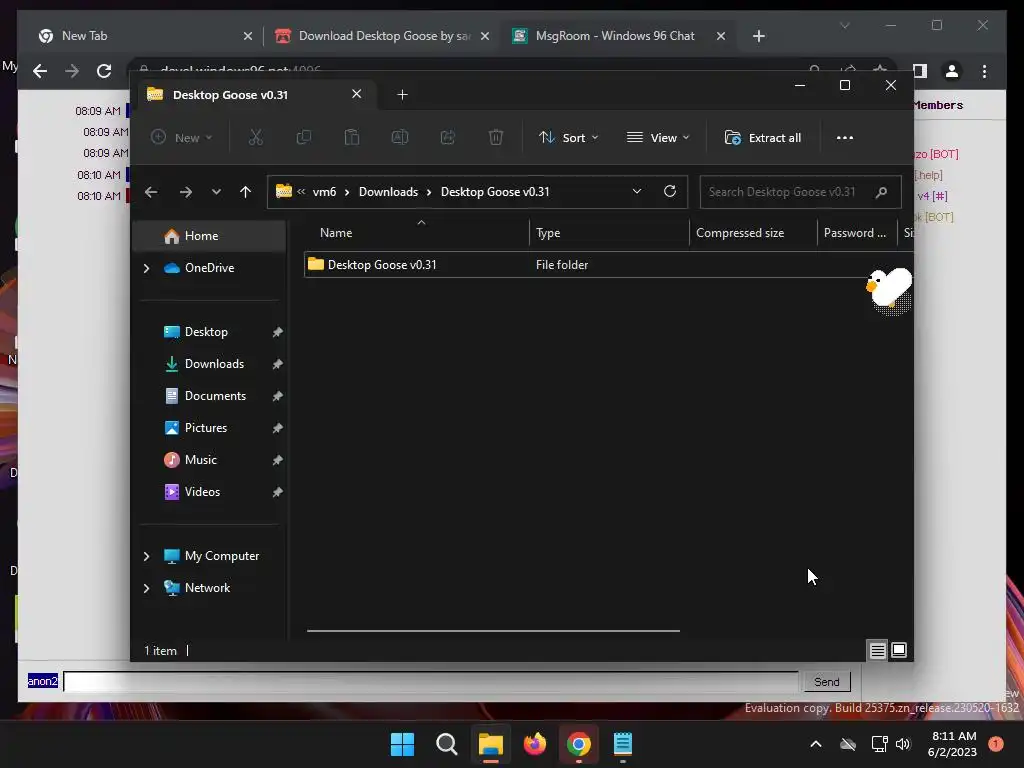Viewport: 1024px width, 768px height.
Task: Click Downloads in the address breadcrumb
Action: click(388, 191)
